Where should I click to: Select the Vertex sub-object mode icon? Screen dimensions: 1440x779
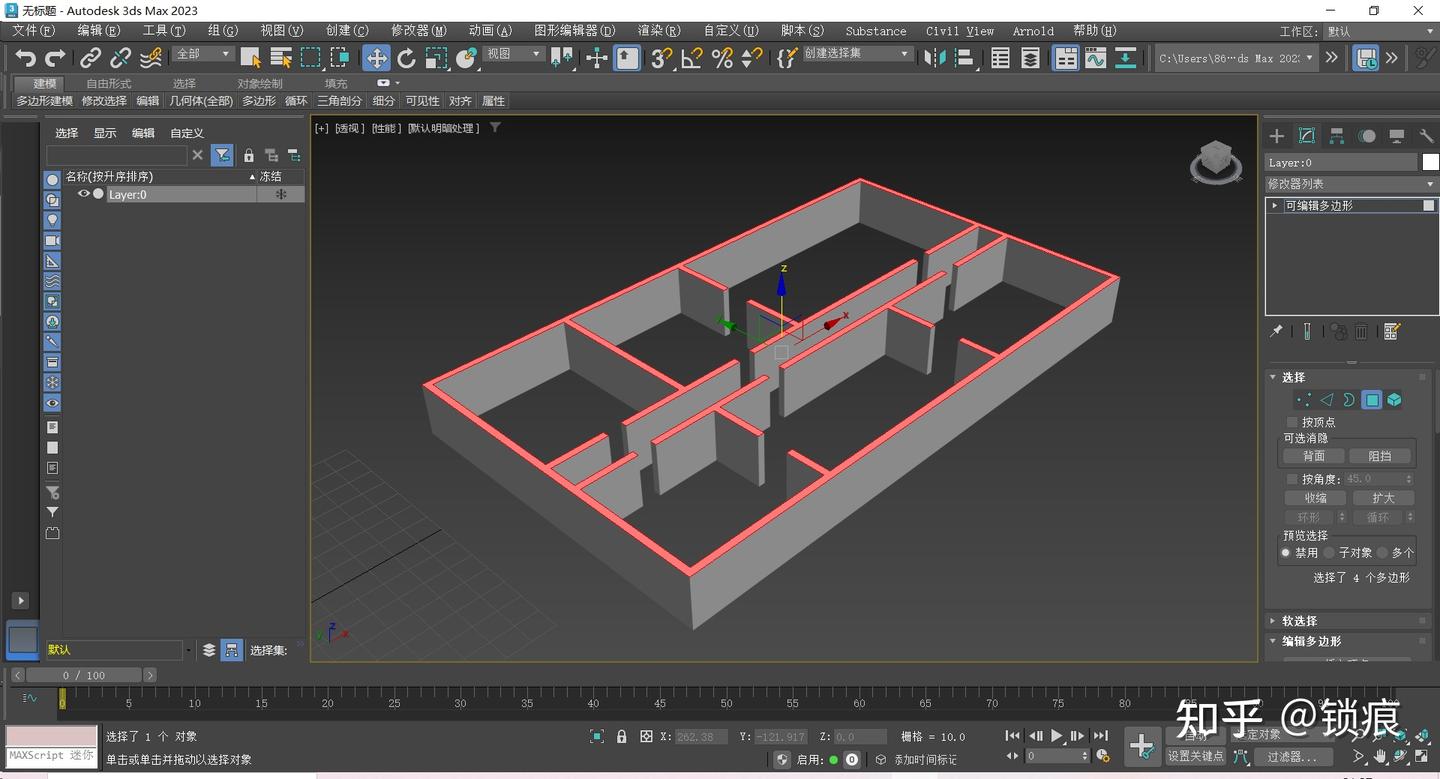1303,399
